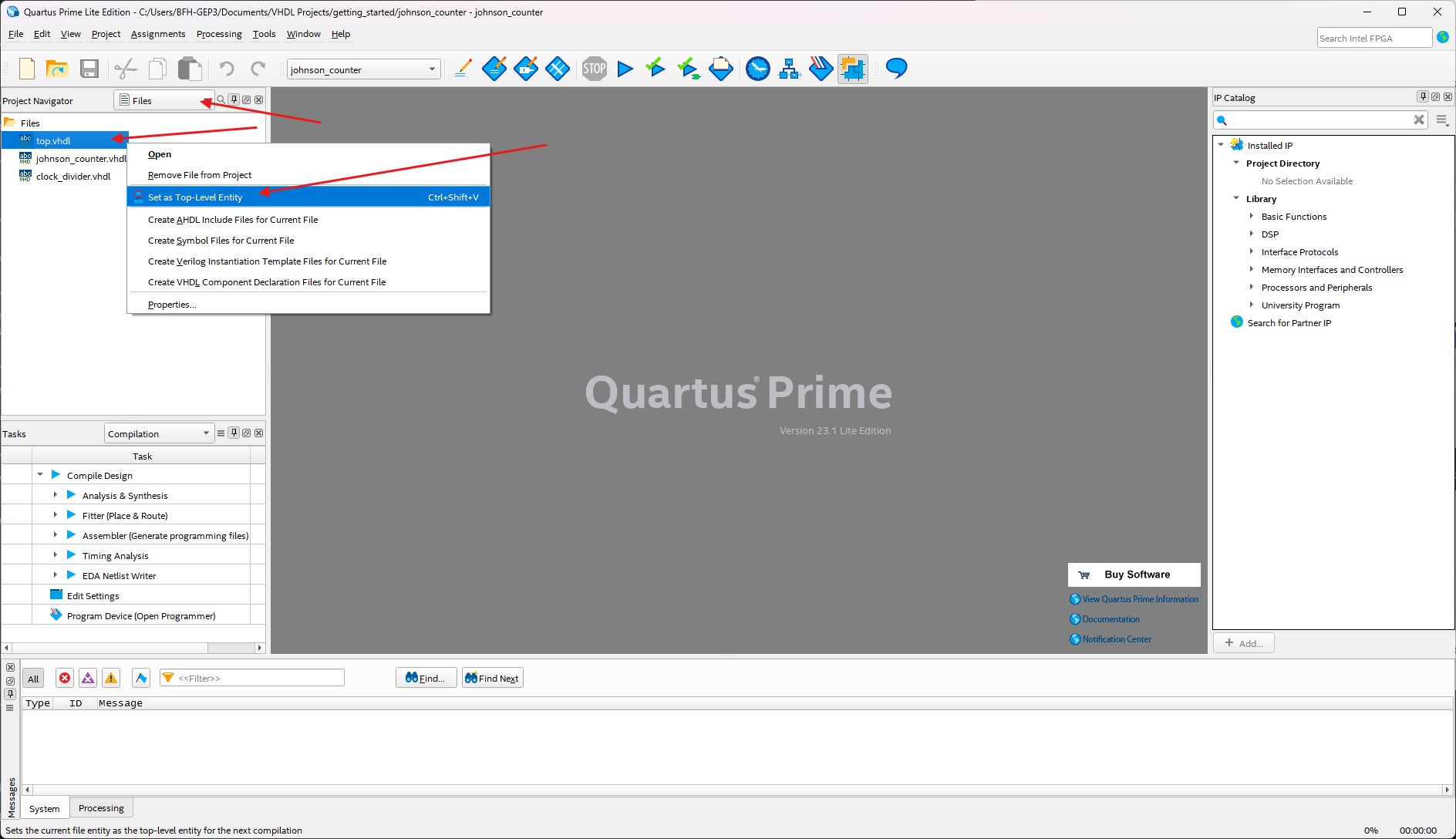This screenshot has width=1456, height=839.
Task: Expand the Fitter (Place & Route) task
Action: click(56, 515)
